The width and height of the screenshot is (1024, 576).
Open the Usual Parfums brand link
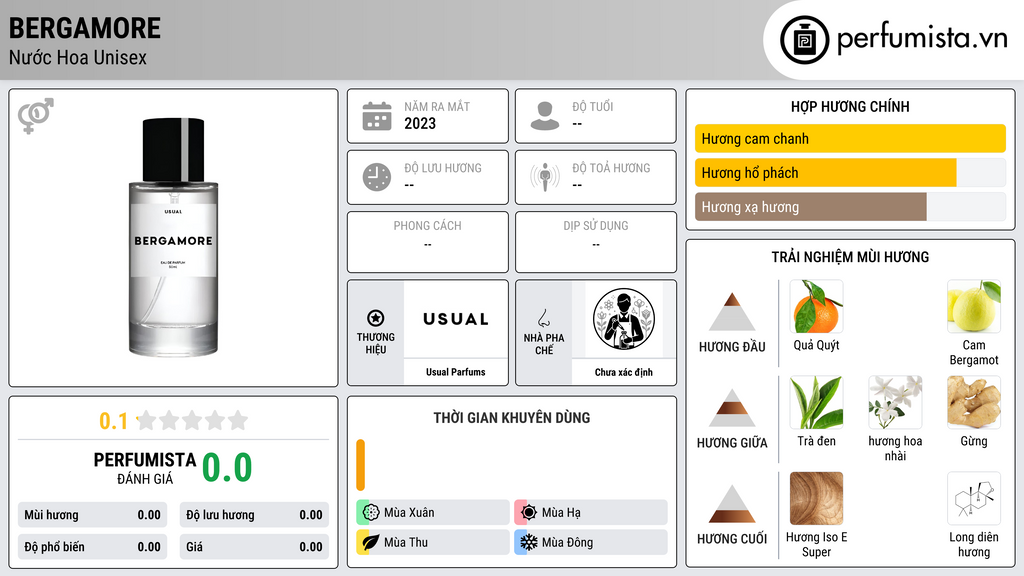pos(456,372)
